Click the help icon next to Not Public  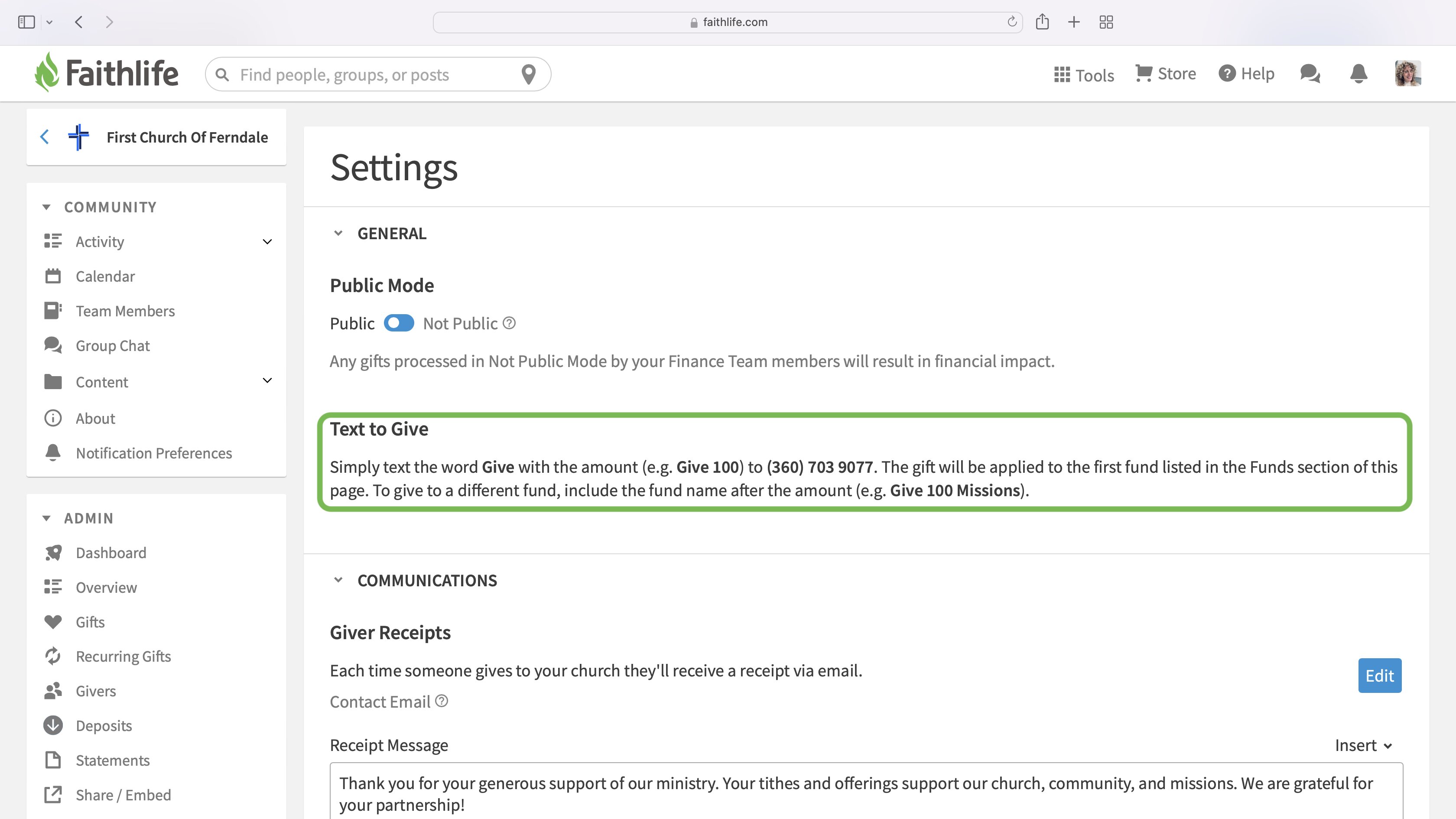(x=509, y=323)
